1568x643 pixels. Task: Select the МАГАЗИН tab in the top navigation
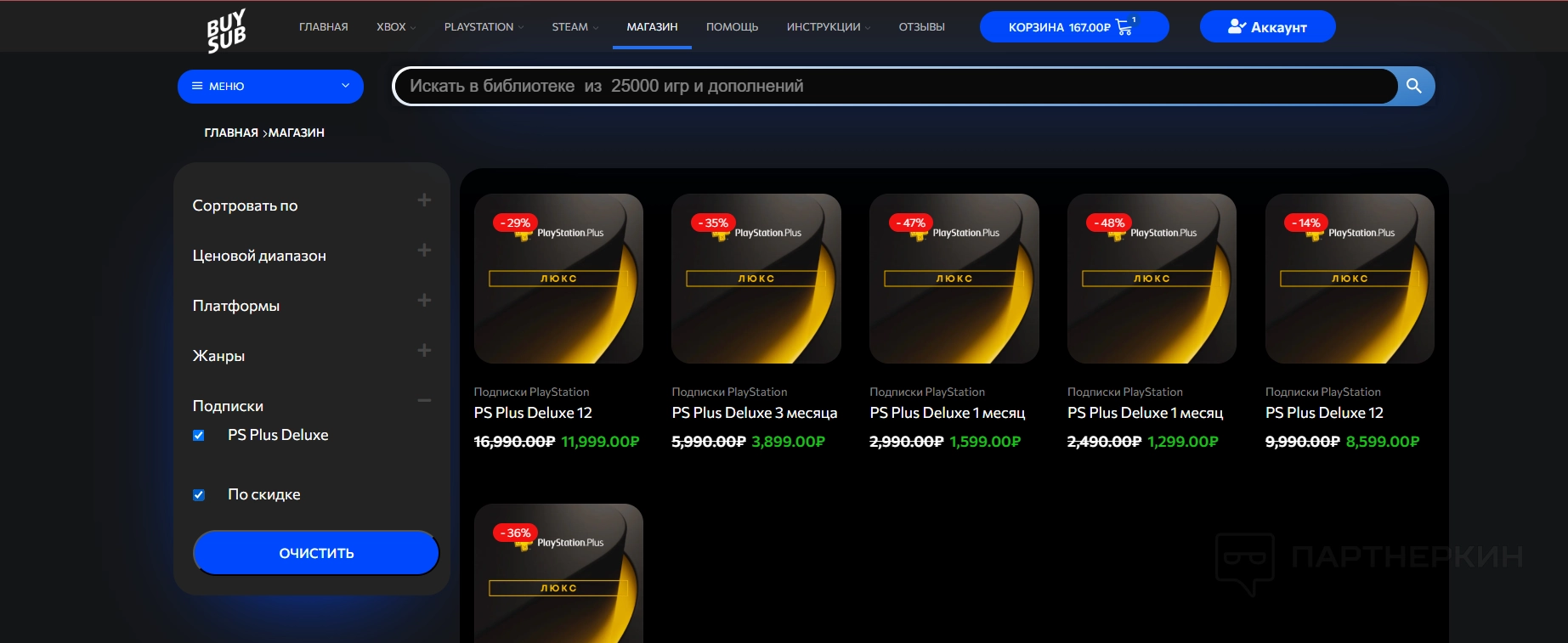pos(652,27)
